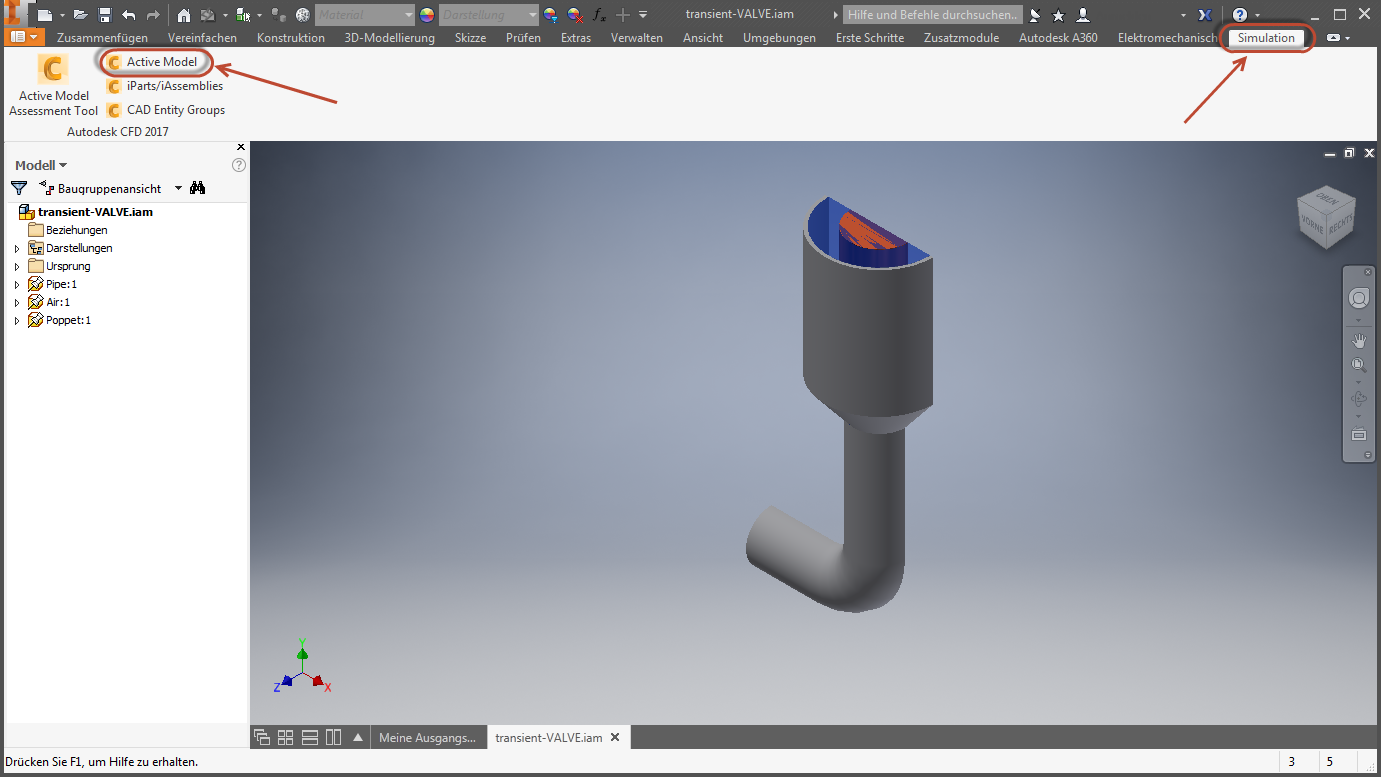This screenshot has width=1381, height=777.
Task: Click the tile windows grid icon
Action: 285,738
